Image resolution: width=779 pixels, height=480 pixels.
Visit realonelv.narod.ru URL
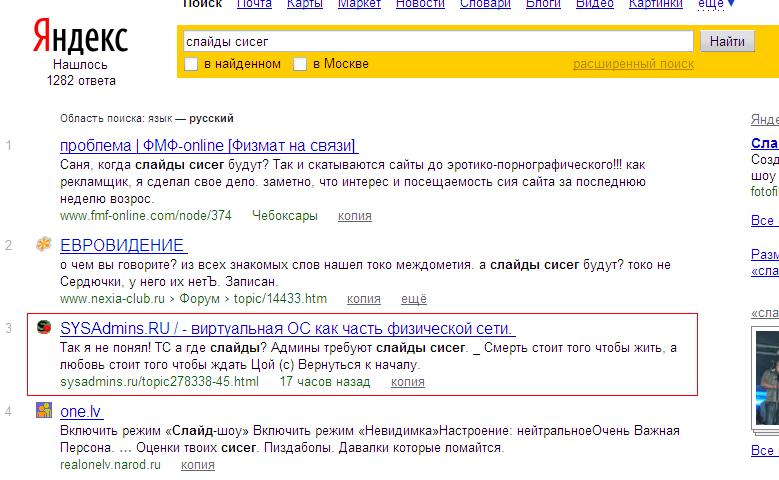click(x=110, y=465)
